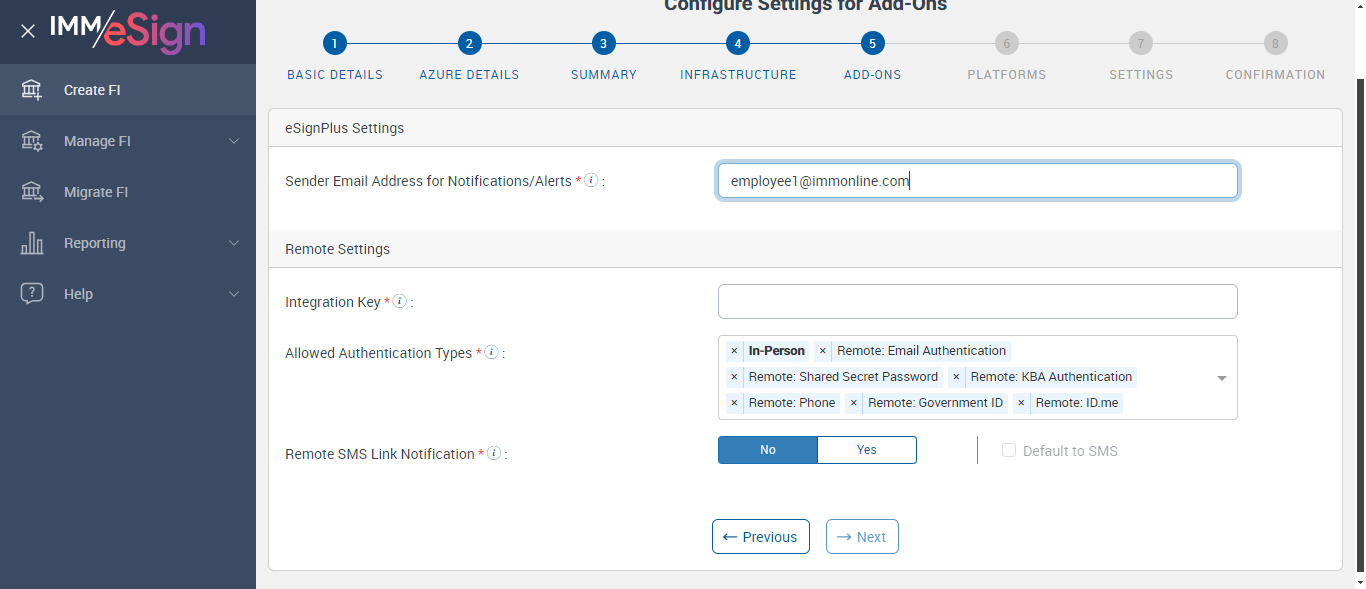Enable the Default to SMS checkbox
This screenshot has width=1366, height=589.
1009,451
